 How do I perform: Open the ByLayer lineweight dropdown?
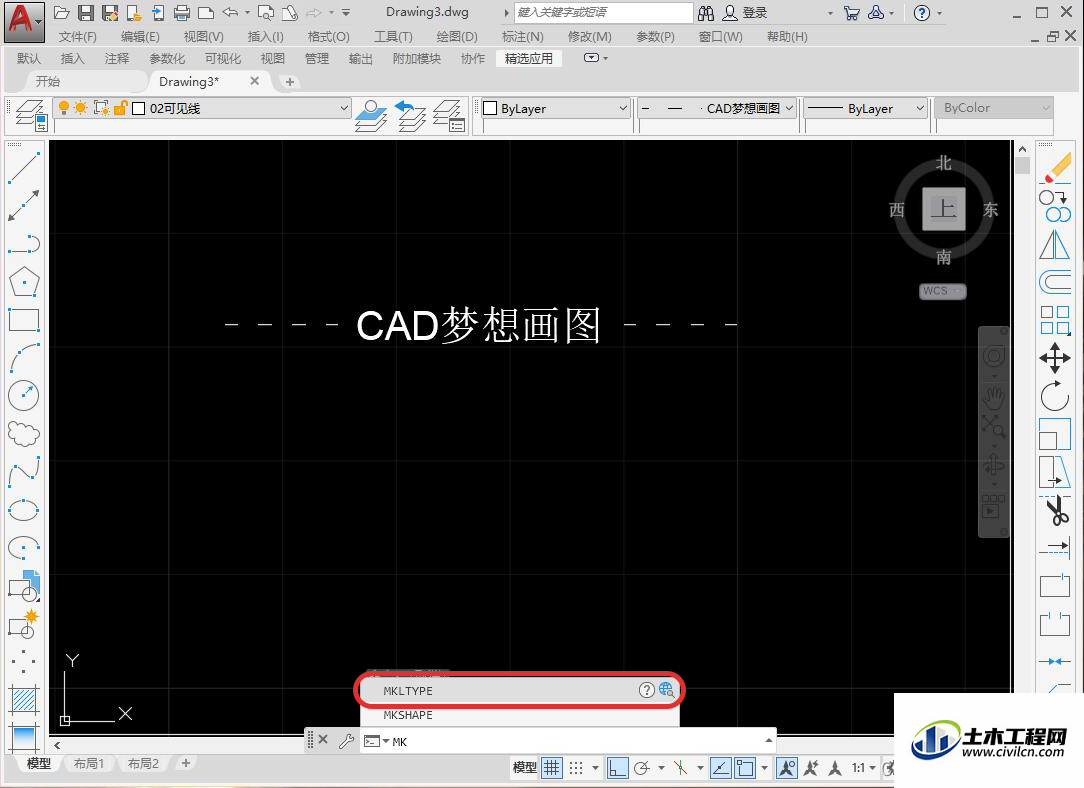click(919, 108)
